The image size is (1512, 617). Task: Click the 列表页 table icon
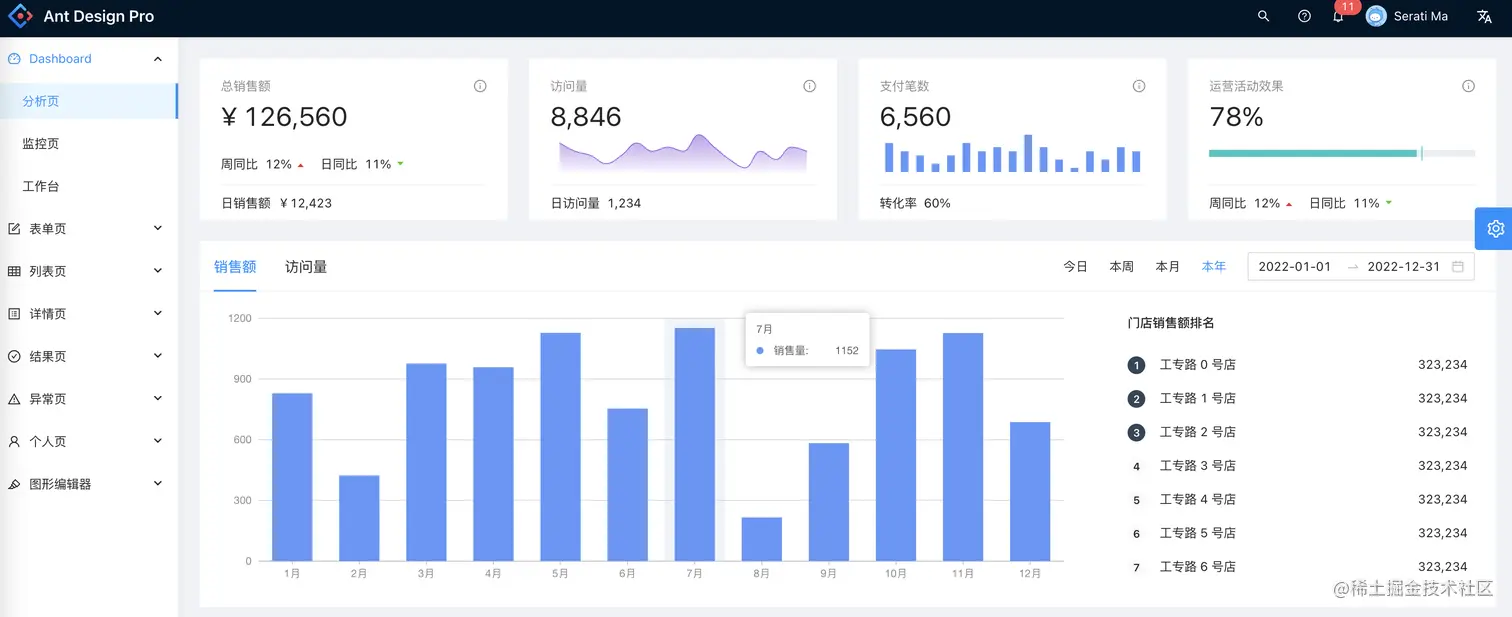14,271
